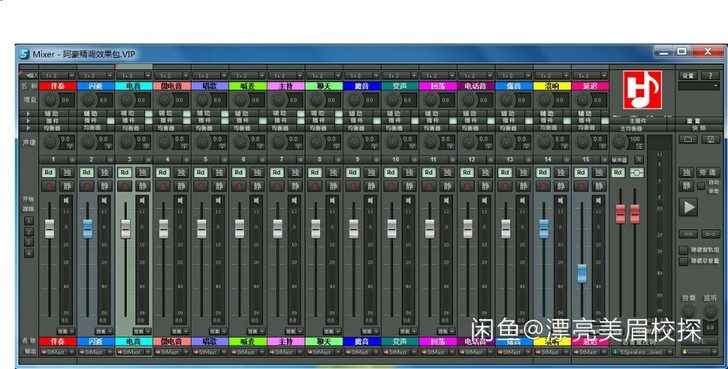Click the N button in master strip
This screenshot has width=728, height=369.
point(639,159)
